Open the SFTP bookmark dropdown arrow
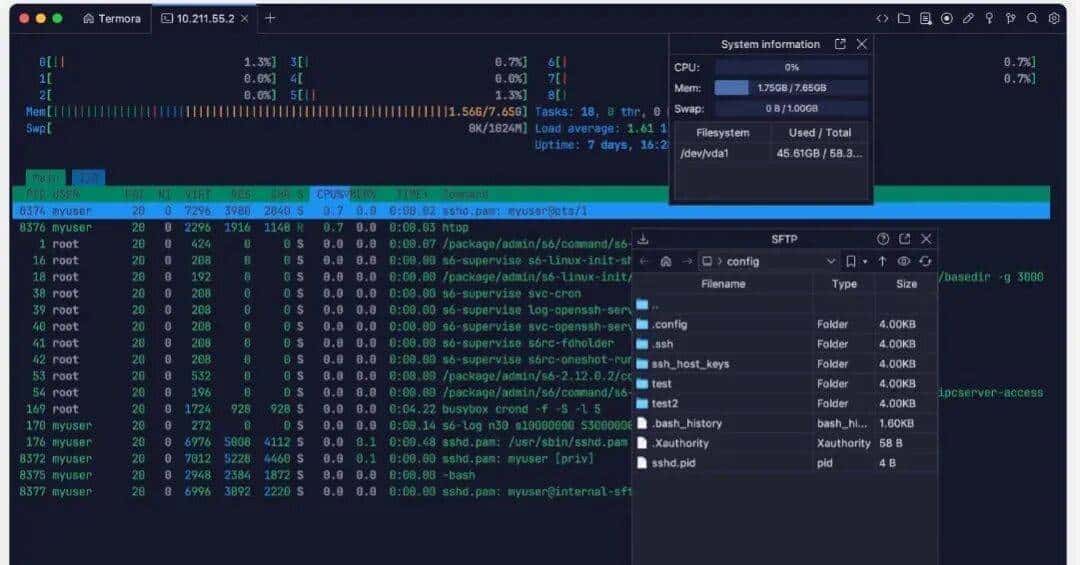The image size is (1080, 565). 865,261
